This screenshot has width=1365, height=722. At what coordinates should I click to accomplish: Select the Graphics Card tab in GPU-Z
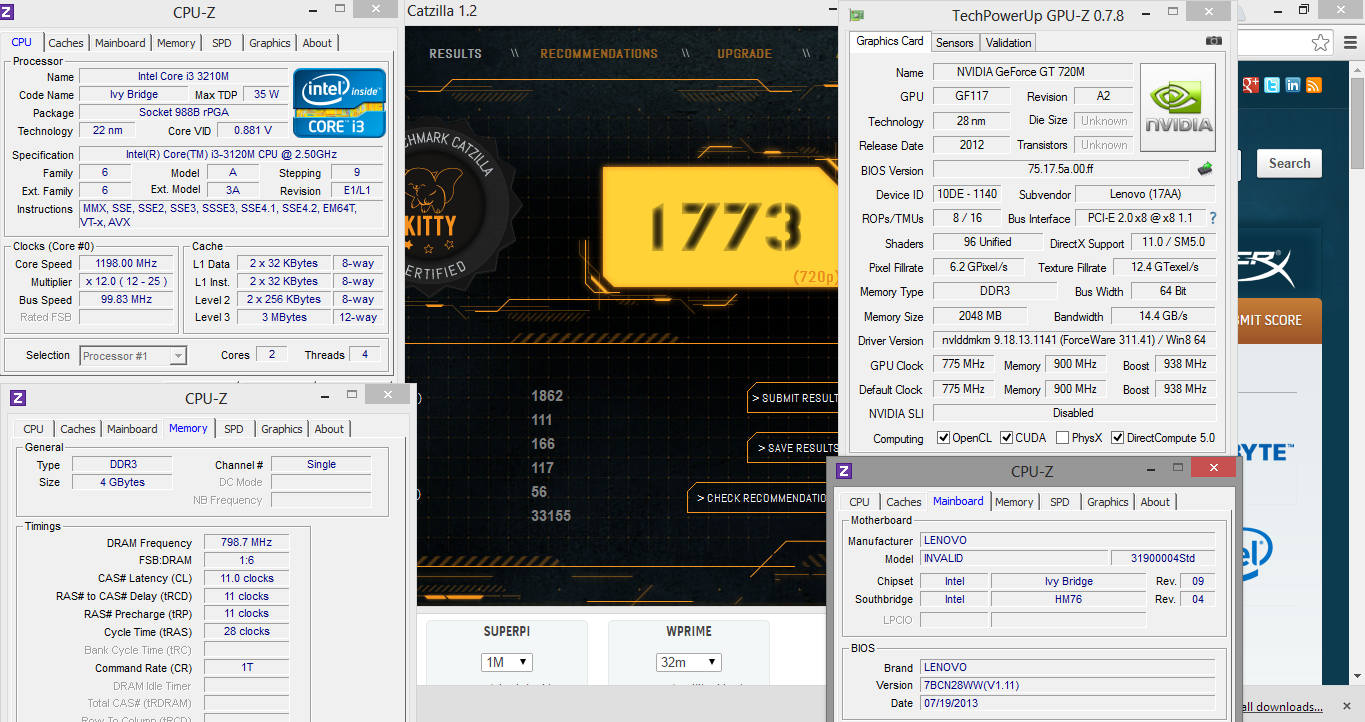(890, 41)
